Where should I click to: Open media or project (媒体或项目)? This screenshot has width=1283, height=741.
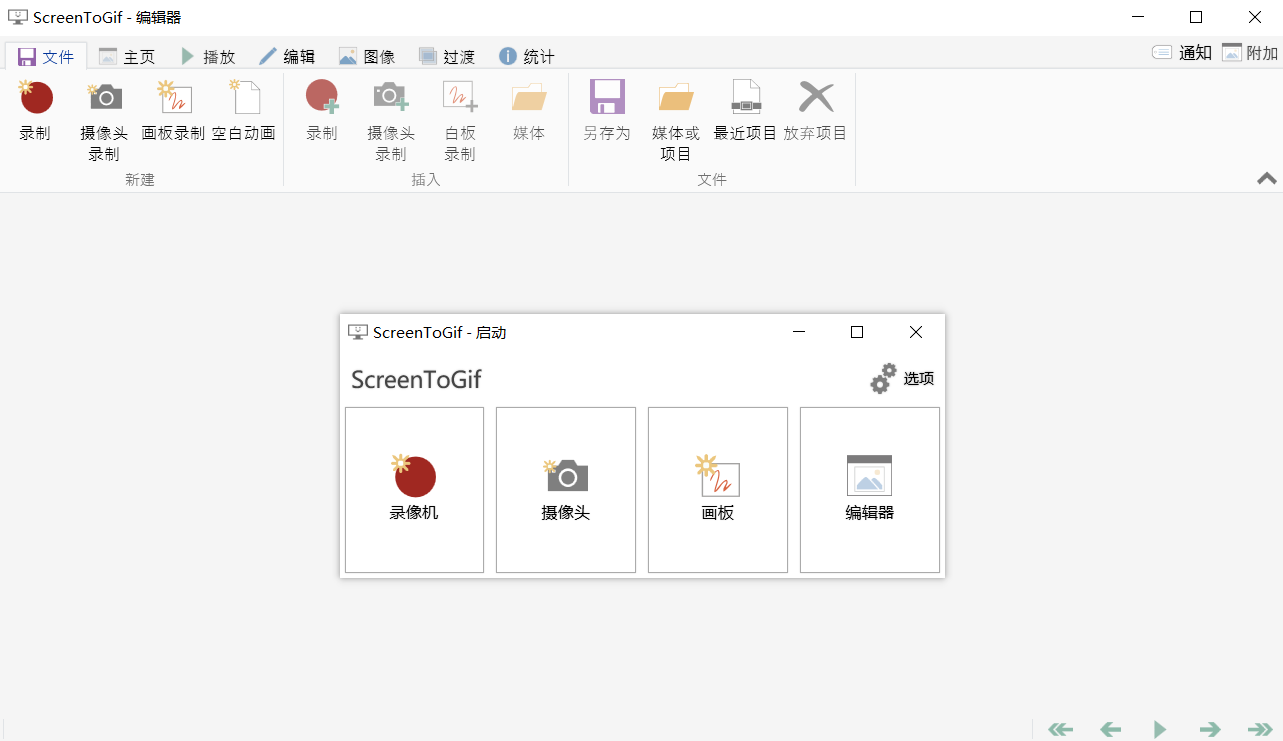click(x=676, y=120)
